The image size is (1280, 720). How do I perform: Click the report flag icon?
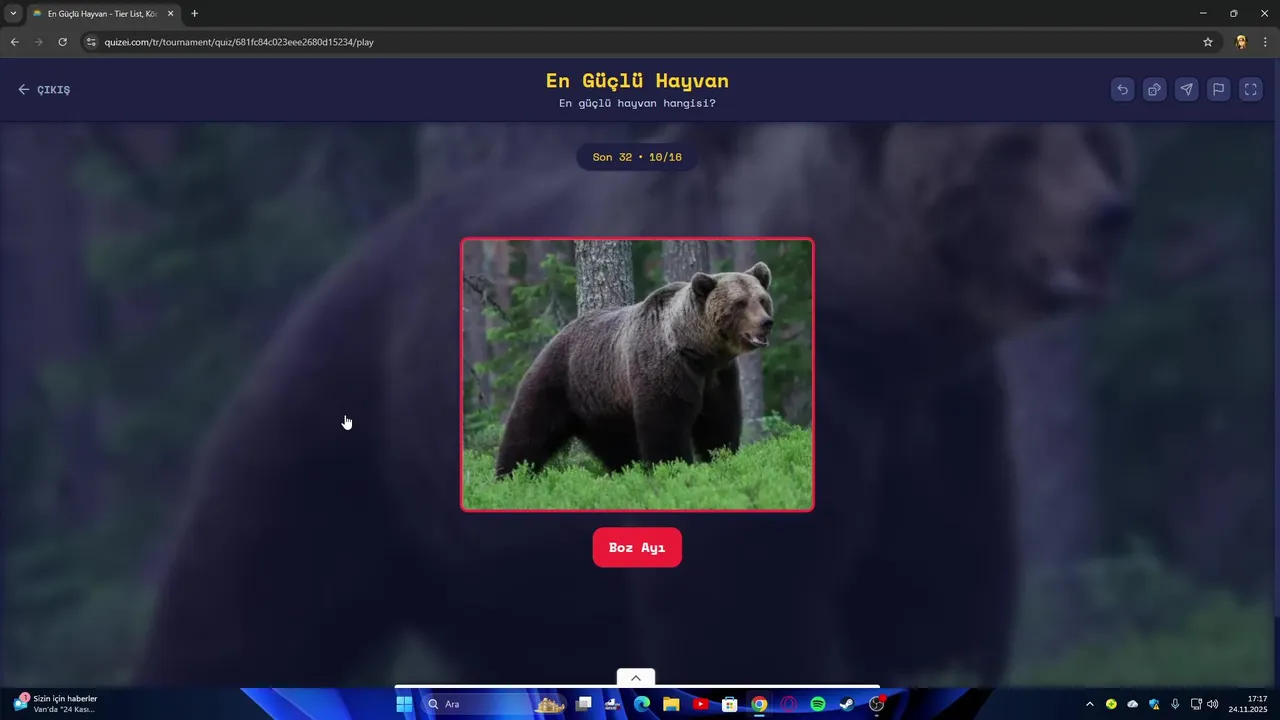pos(1218,89)
